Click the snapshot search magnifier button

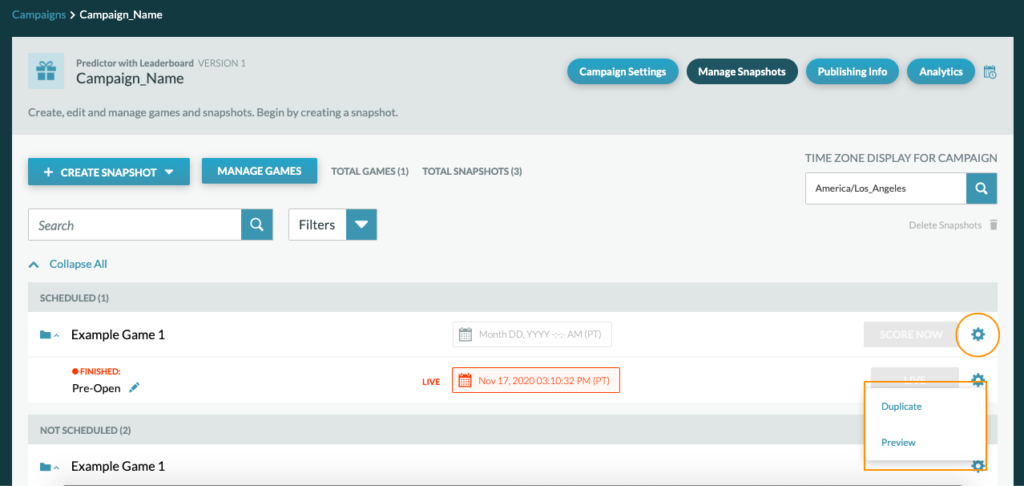click(x=257, y=225)
